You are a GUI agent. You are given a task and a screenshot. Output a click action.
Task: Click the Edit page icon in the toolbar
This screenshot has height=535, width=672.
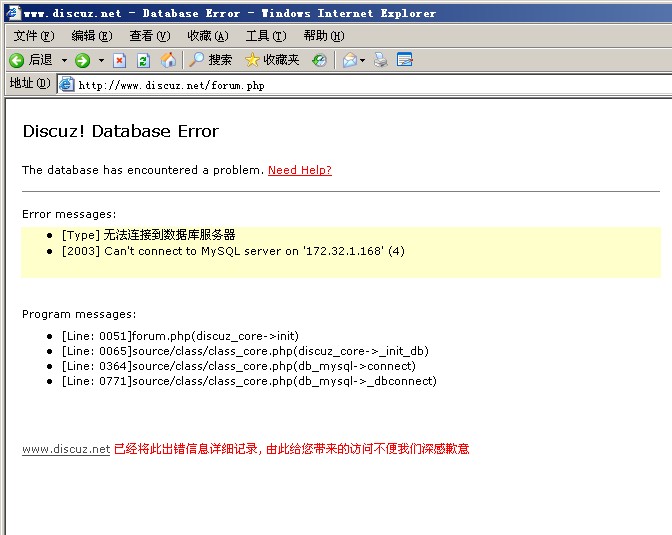405,60
